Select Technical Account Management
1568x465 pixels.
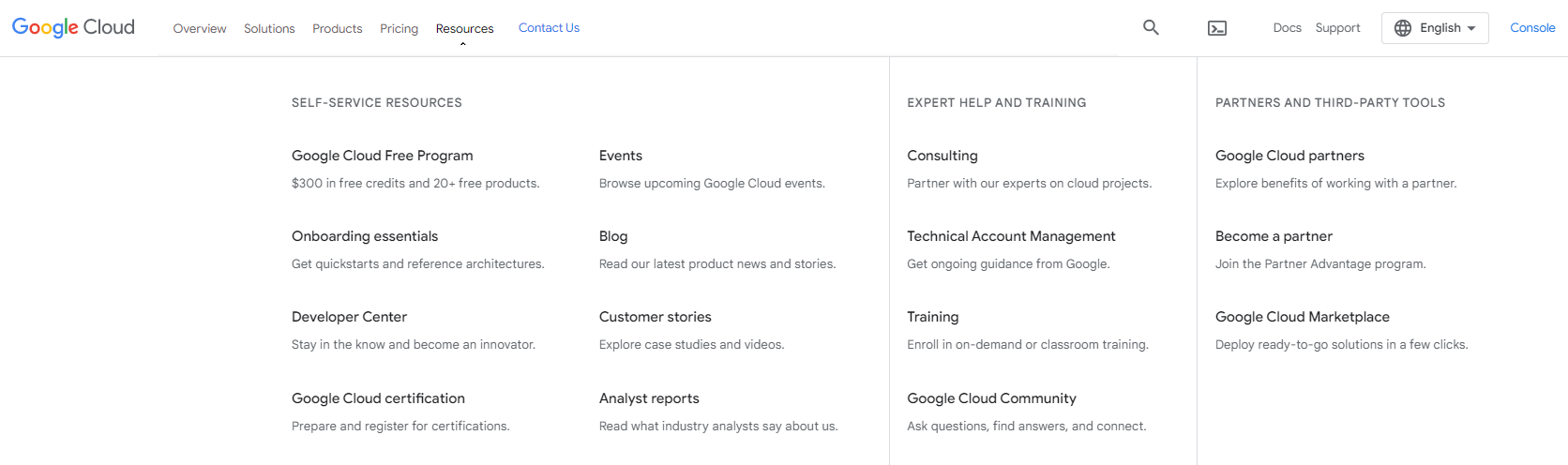(x=1011, y=236)
